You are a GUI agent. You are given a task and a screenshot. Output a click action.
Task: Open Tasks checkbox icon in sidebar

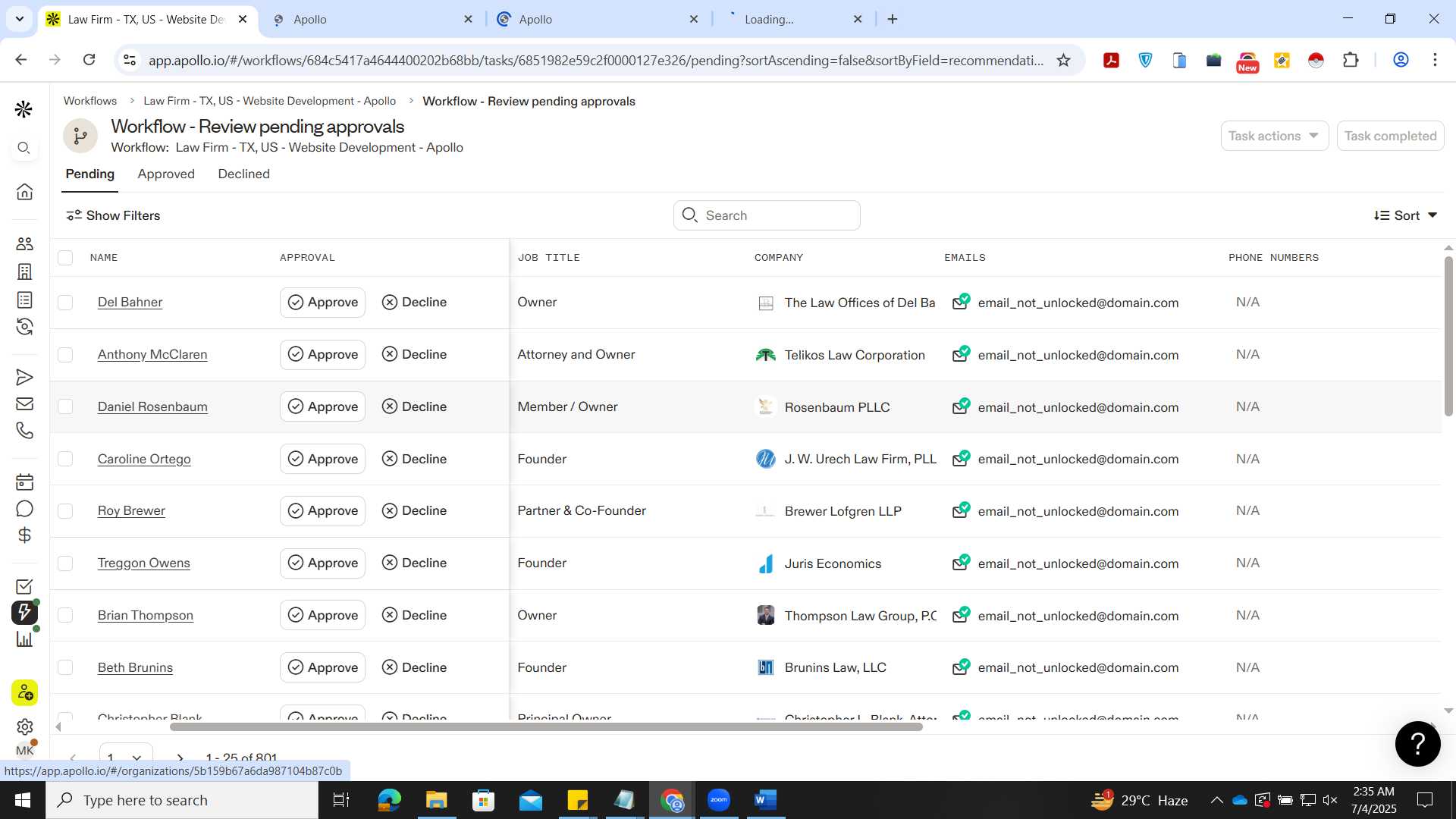click(x=24, y=586)
